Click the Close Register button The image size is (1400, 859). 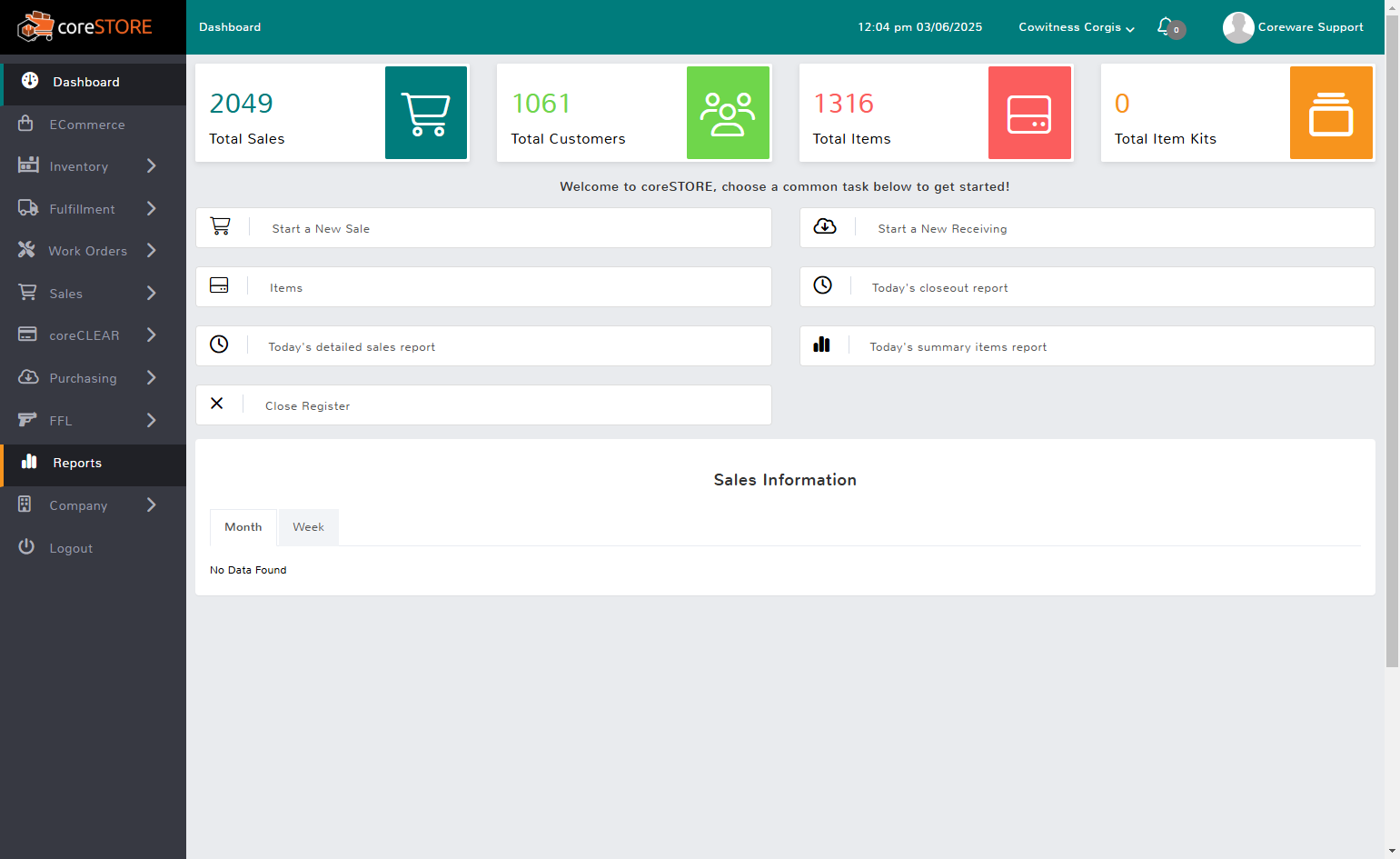pyautogui.click(x=483, y=405)
